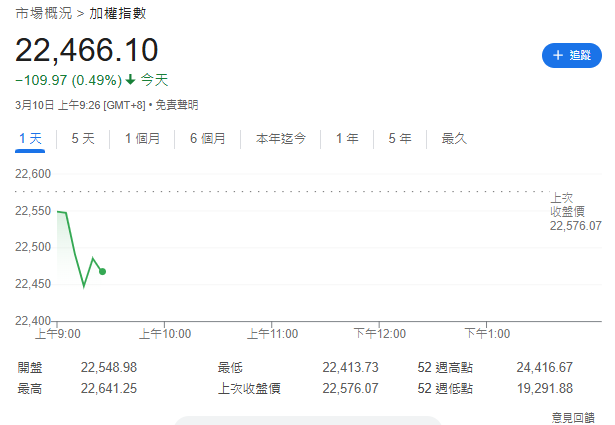The height and width of the screenshot is (425, 615).
Task: Click the 最低 row label
Action: tap(230, 367)
